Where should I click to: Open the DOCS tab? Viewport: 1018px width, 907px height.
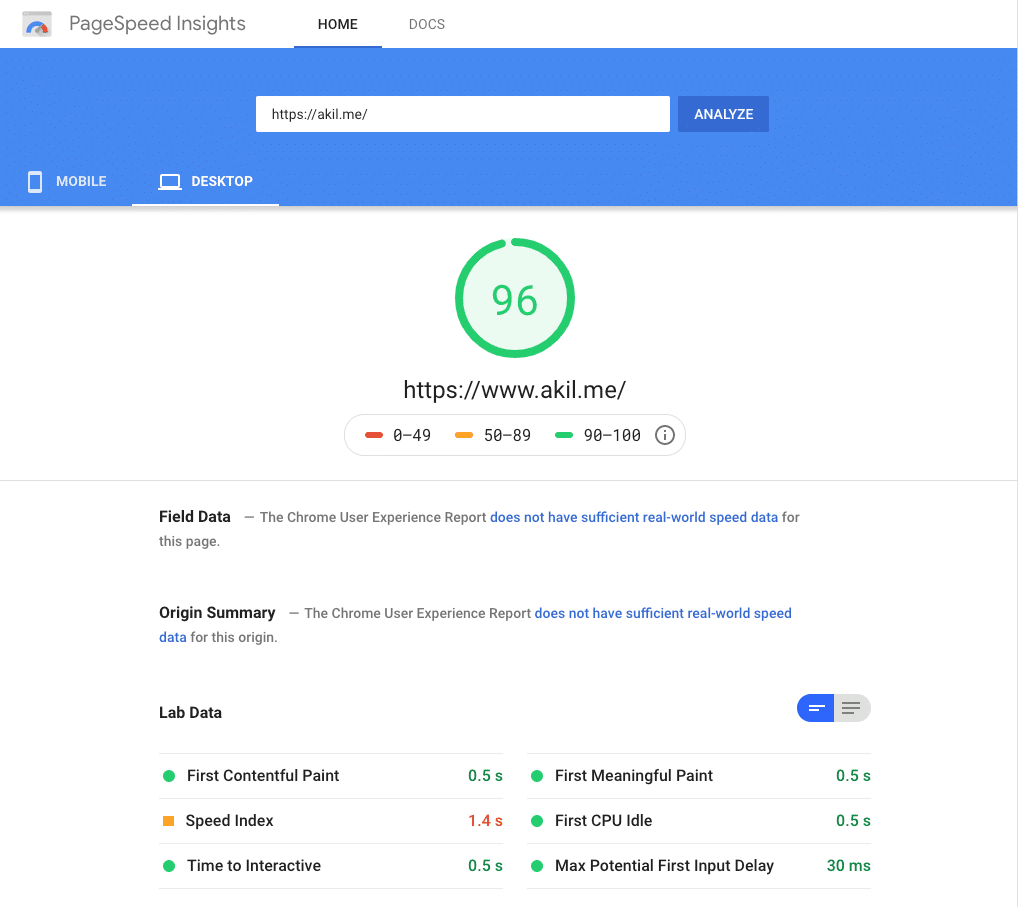coord(427,24)
